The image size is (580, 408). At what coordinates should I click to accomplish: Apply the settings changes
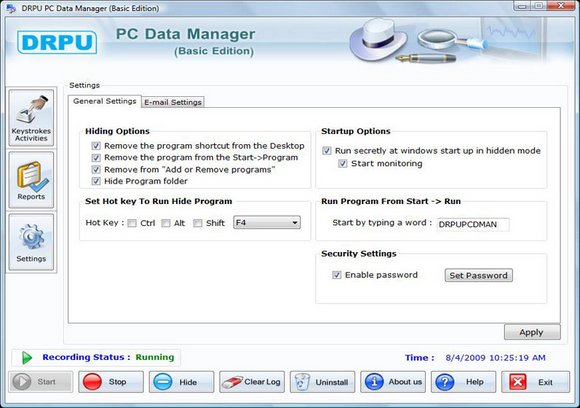point(532,332)
